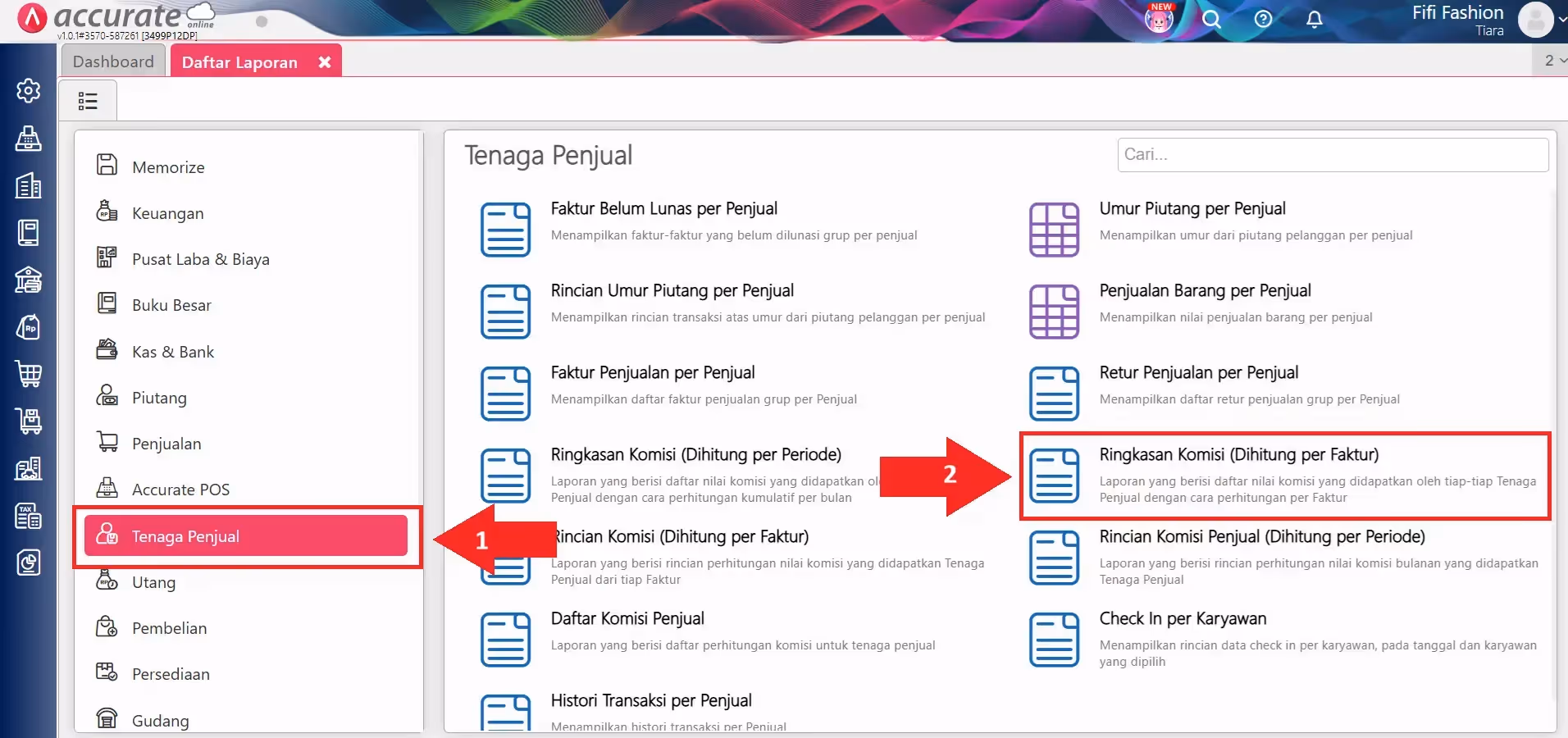Open the warehouse trolley icon in sidebar
The height and width of the screenshot is (738, 1568).
(x=29, y=421)
